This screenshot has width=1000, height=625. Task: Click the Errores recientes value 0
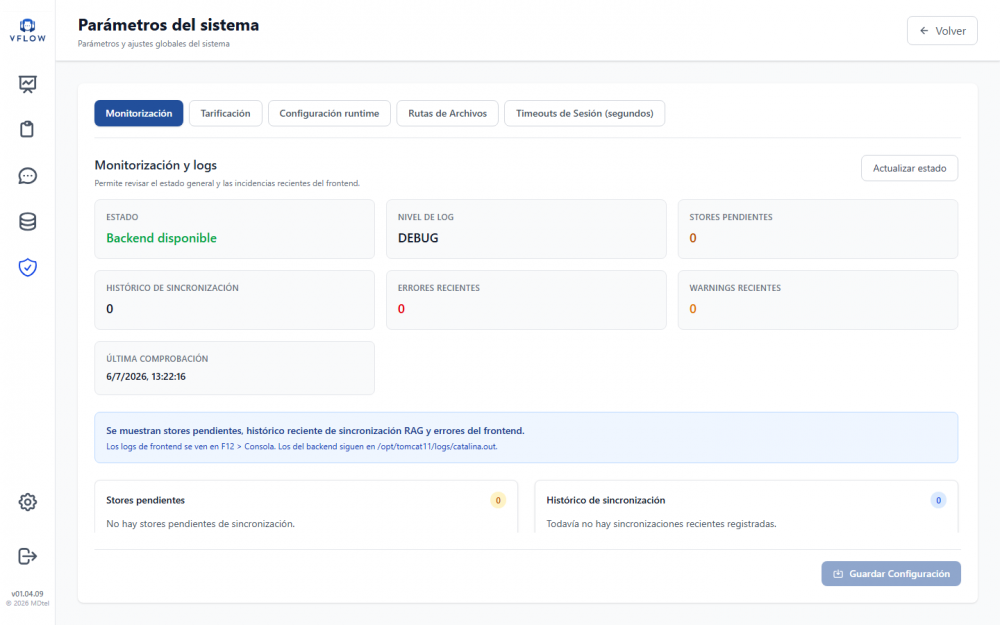pos(401,309)
